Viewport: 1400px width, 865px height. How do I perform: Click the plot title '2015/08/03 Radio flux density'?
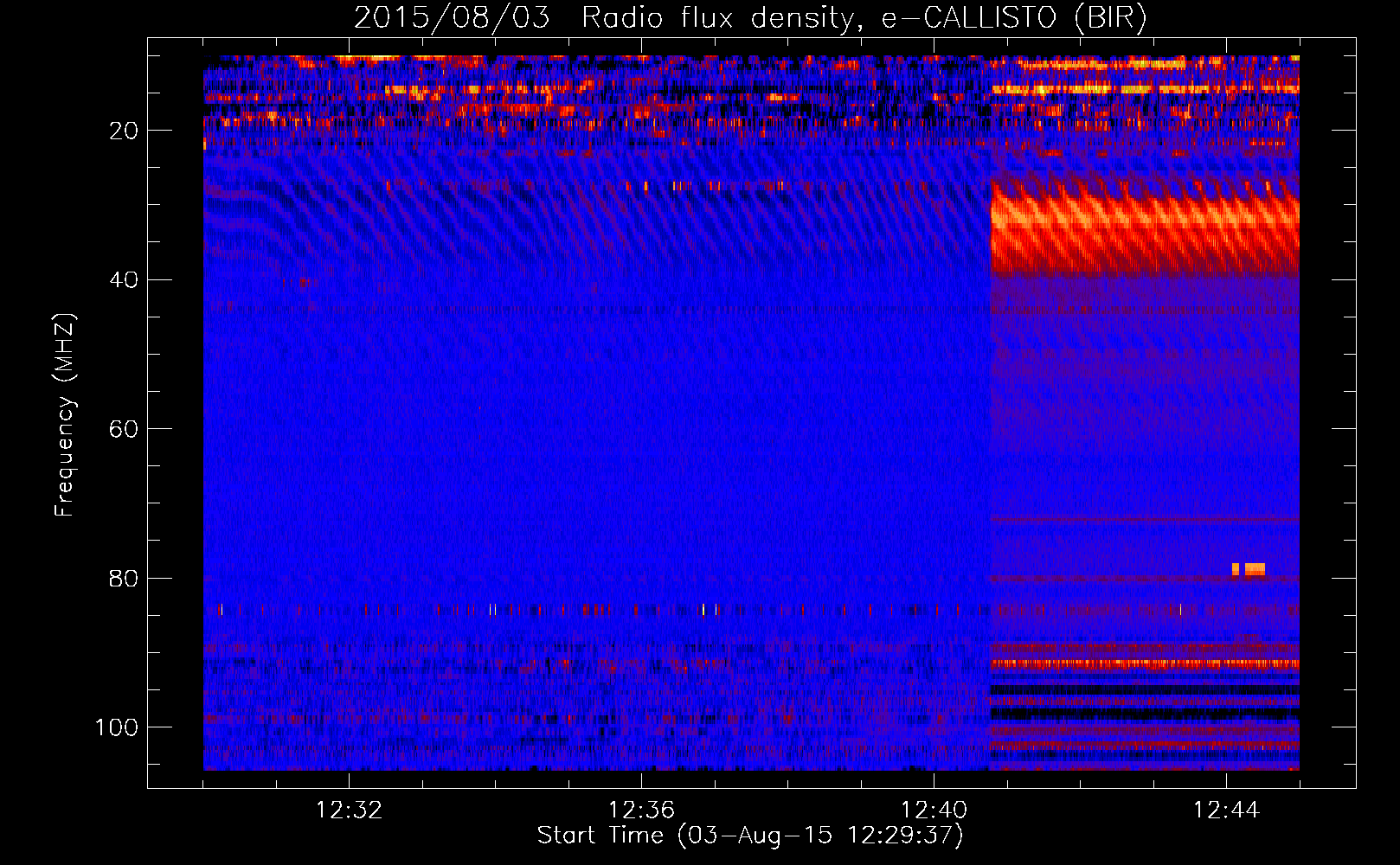[749, 17]
